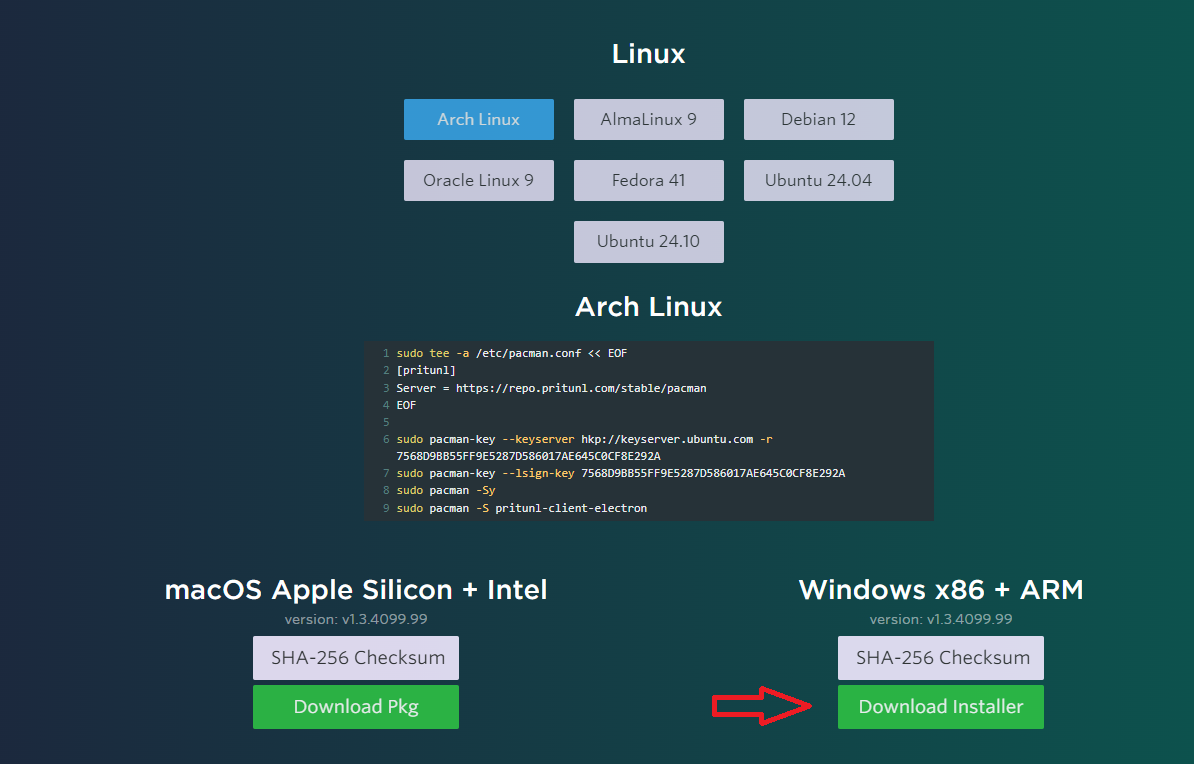Click the 'sudo tee -a /etc/pacman.conf' code line

[x=511, y=353]
